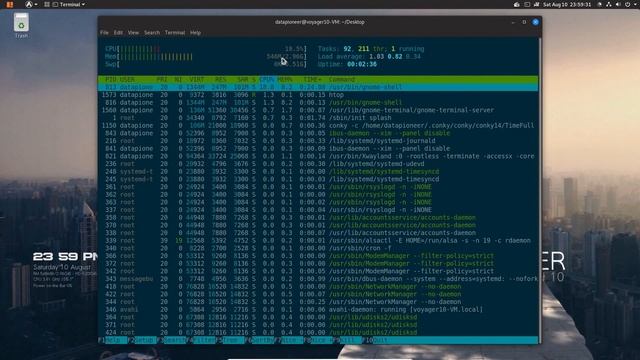Viewport: 640px width, 360px height.
Task: Click the terminal window title bar text
Action: [320, 22]
